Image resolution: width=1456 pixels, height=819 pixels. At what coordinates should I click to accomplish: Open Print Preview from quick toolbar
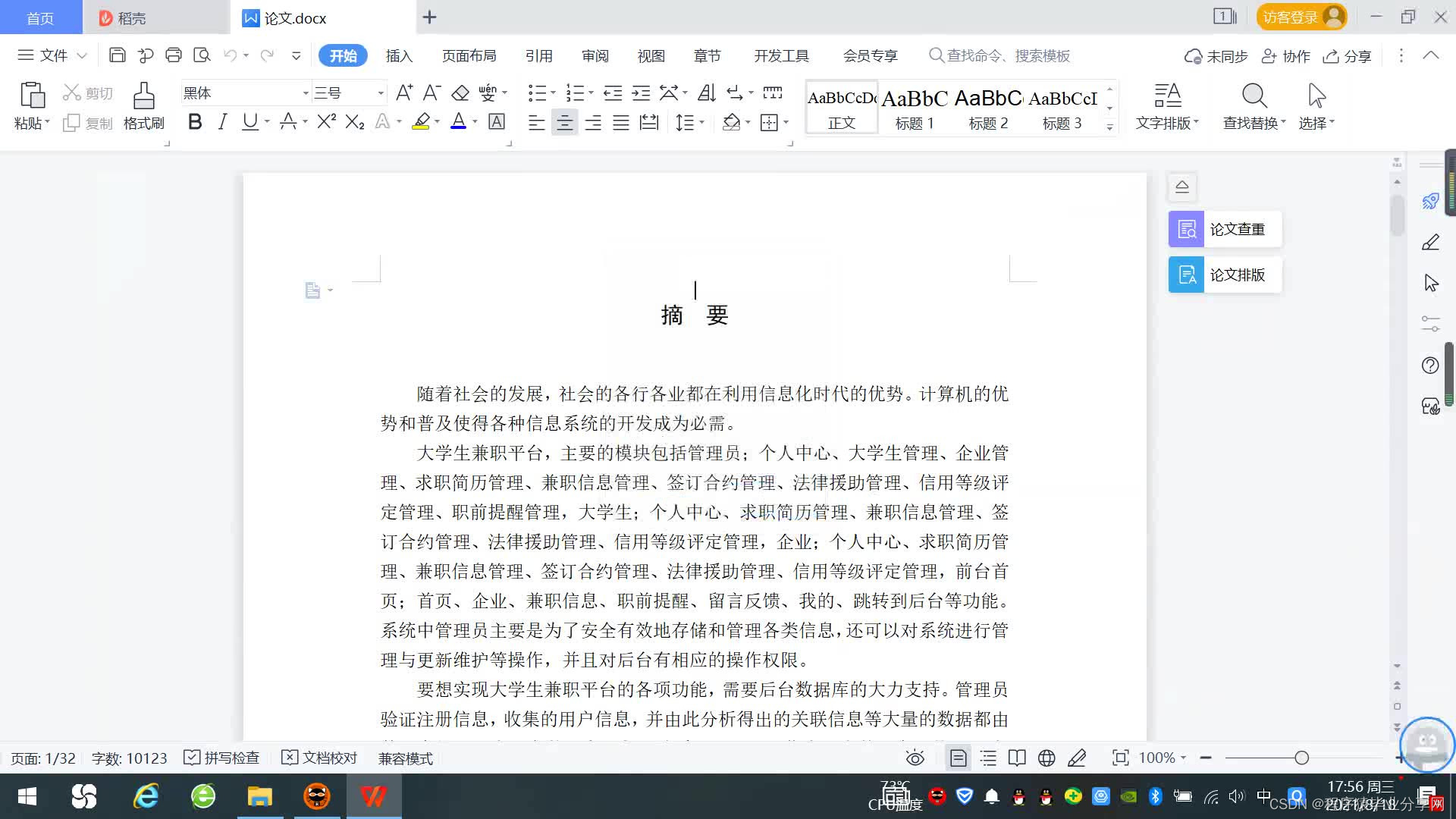[x=202, y=55]
